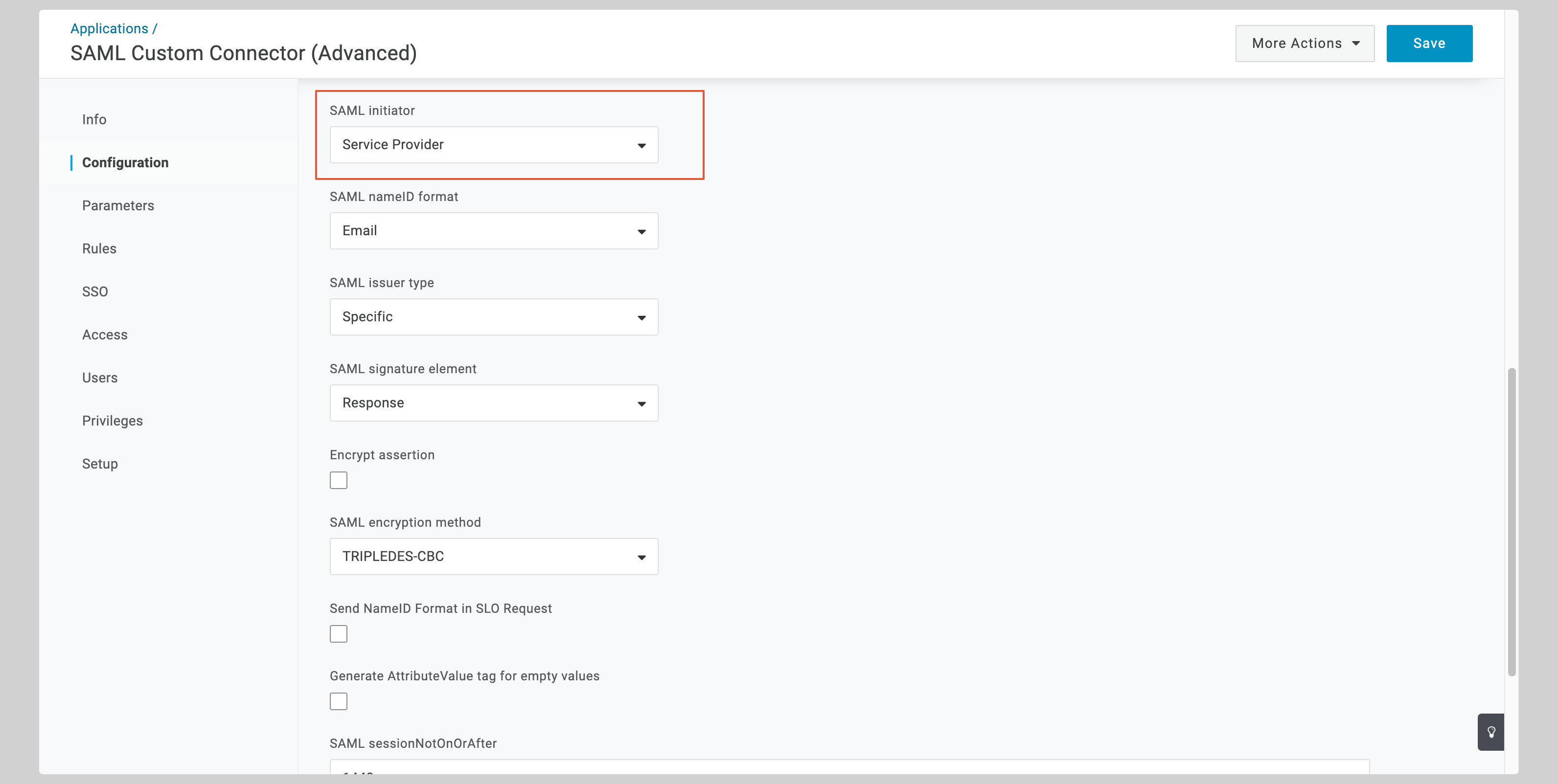1558x784 pixels.
Task: Navigate to the SSO section
Action: point(95,291)
